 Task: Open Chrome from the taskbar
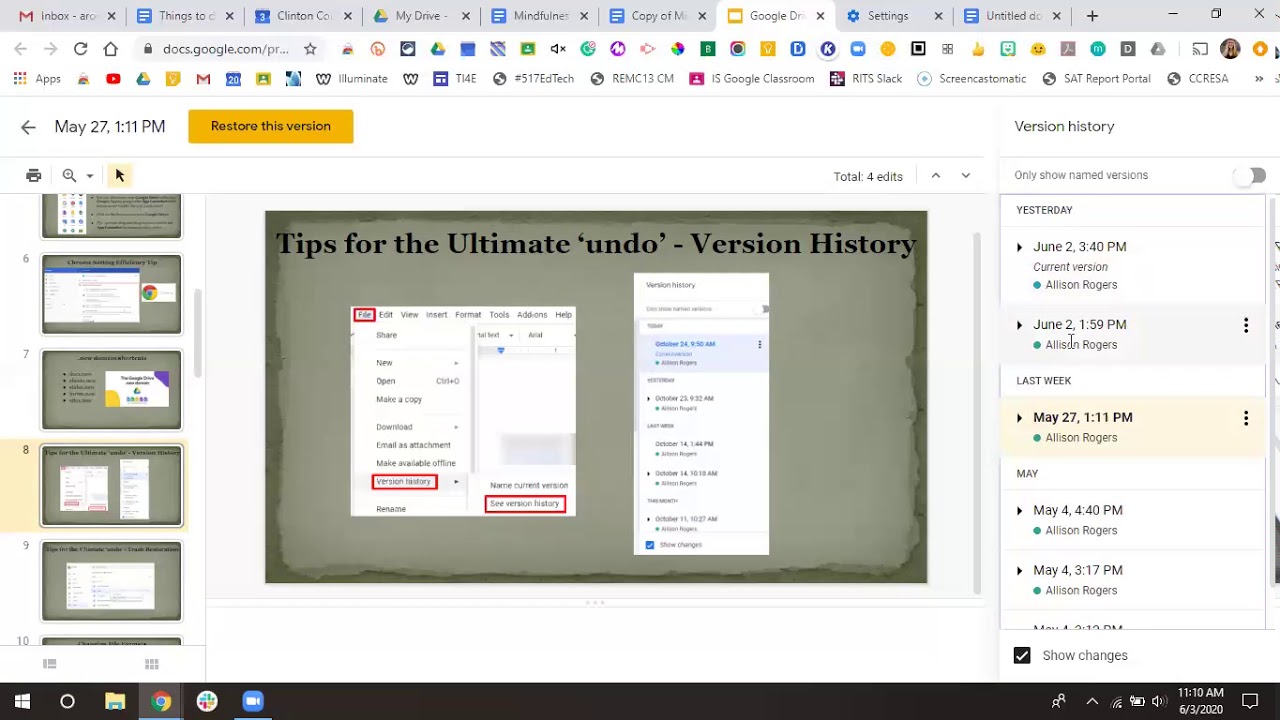[x=161, y=701]
